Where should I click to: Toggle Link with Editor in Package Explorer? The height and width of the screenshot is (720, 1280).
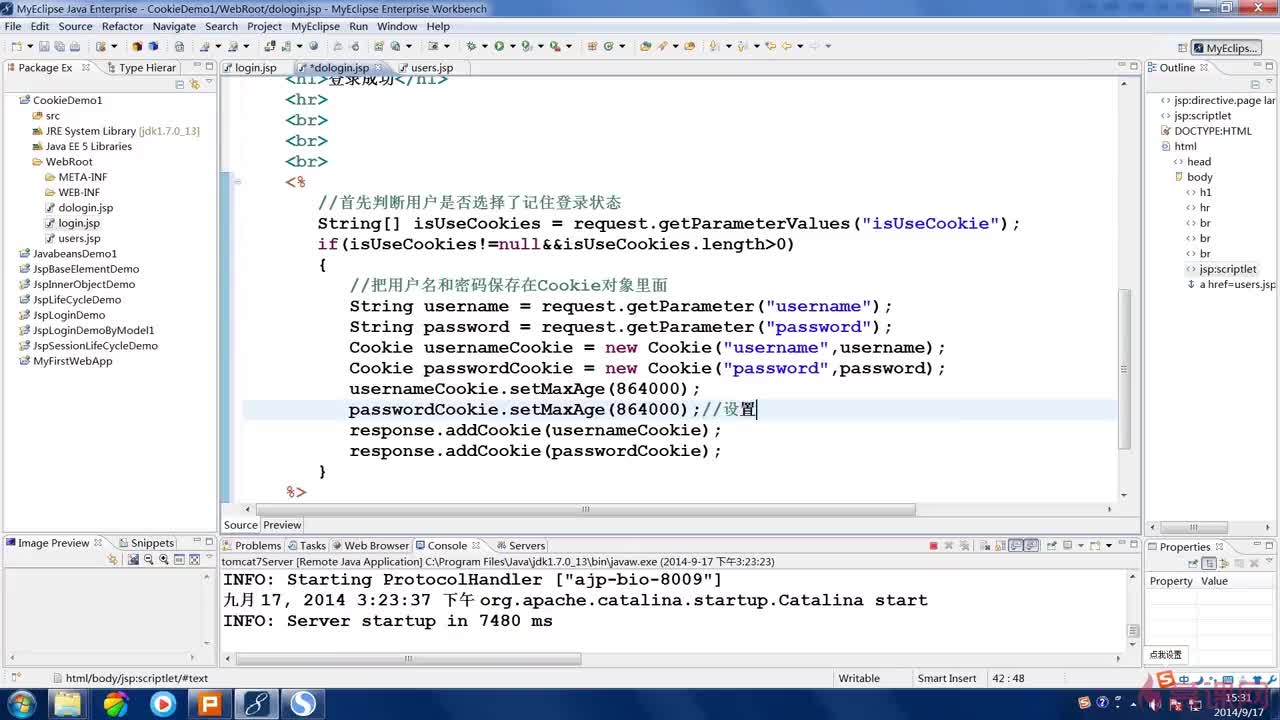tap(195, 85)
